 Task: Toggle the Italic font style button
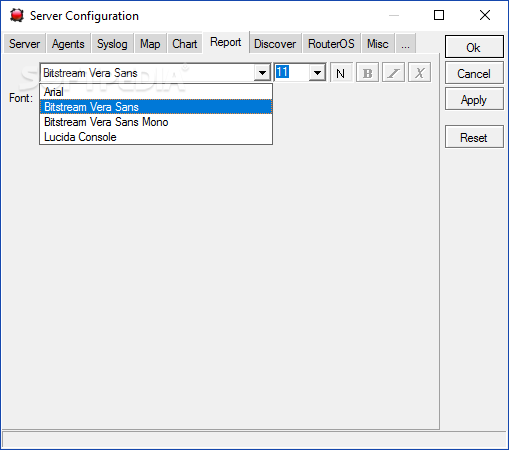coord(393,72)
